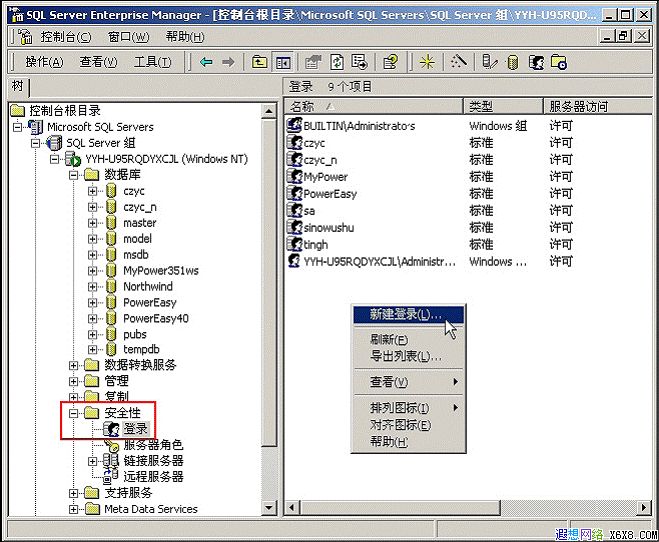Click tree pane scroll up arrow
Image resolution: width=659 pixels, height=542 pixels.
269,111
